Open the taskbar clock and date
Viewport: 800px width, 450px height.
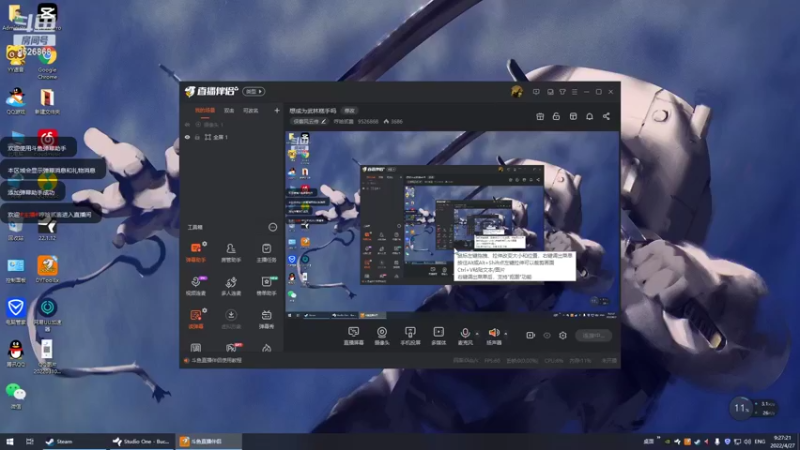(782, 441)
